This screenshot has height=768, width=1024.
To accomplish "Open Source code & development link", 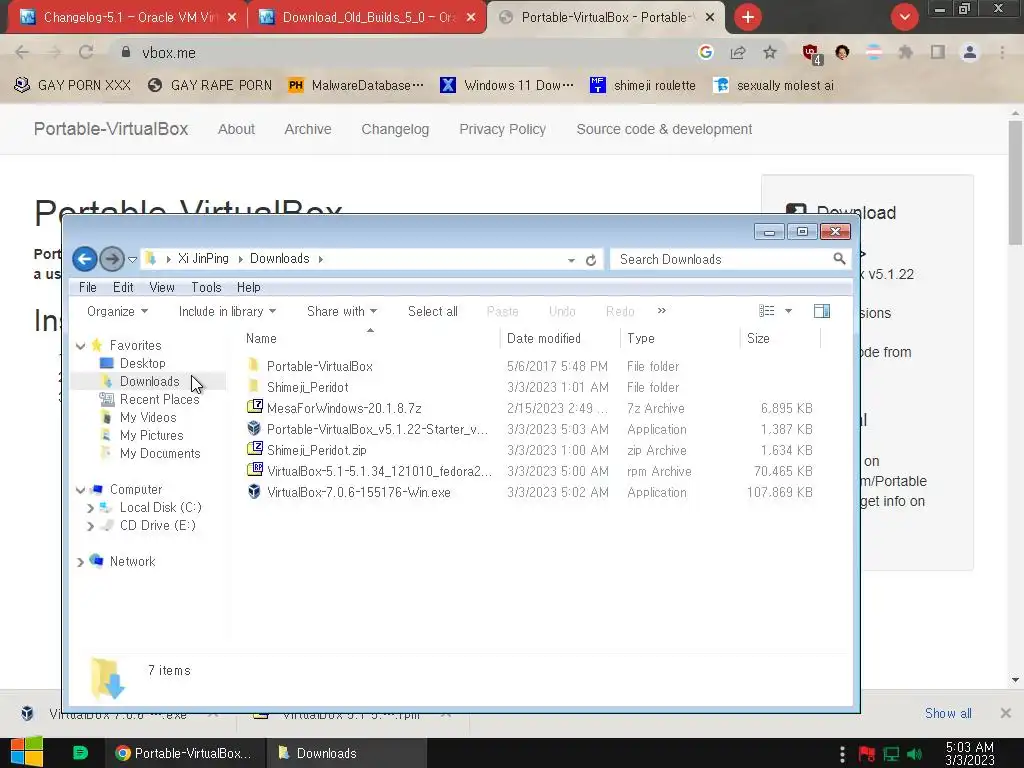I will 664,129.
